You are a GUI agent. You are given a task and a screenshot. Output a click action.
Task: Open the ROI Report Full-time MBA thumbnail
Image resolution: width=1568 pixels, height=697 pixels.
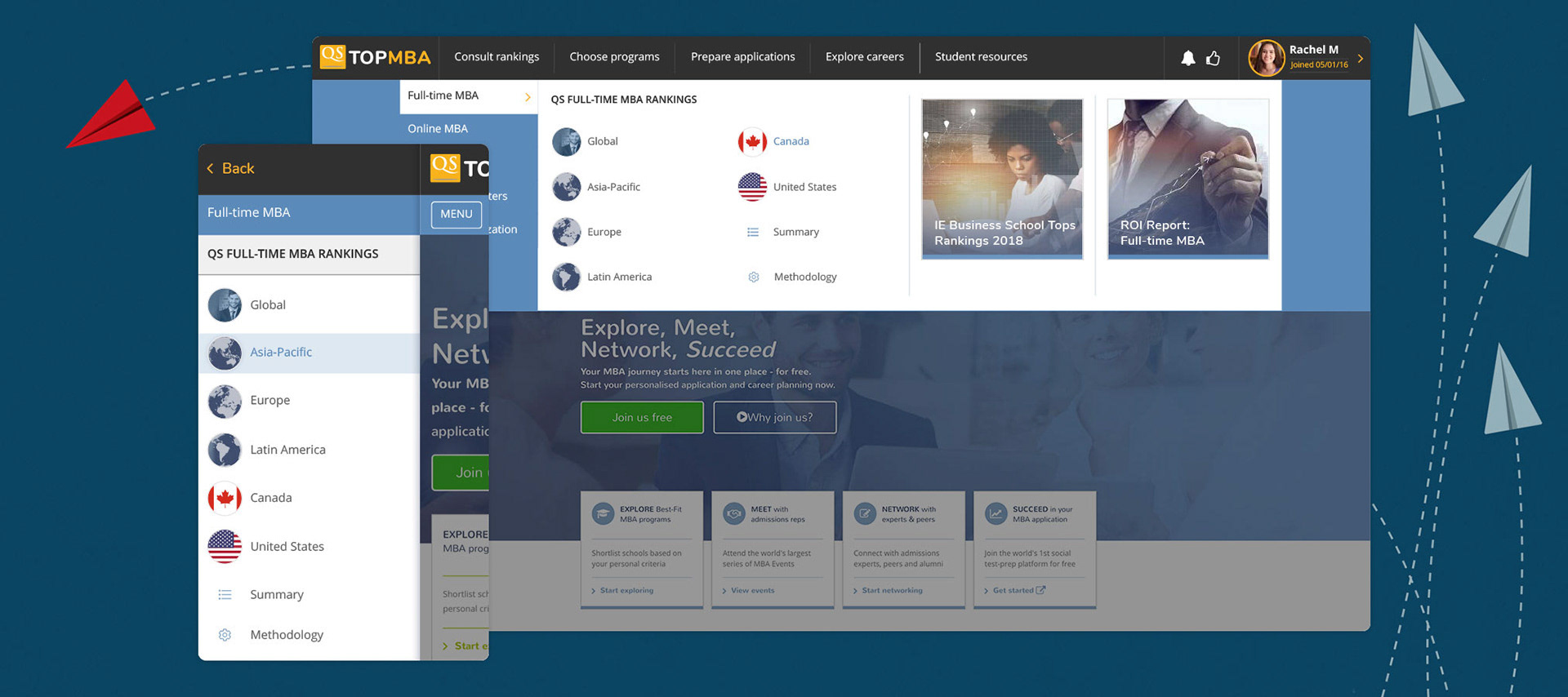1188,179
